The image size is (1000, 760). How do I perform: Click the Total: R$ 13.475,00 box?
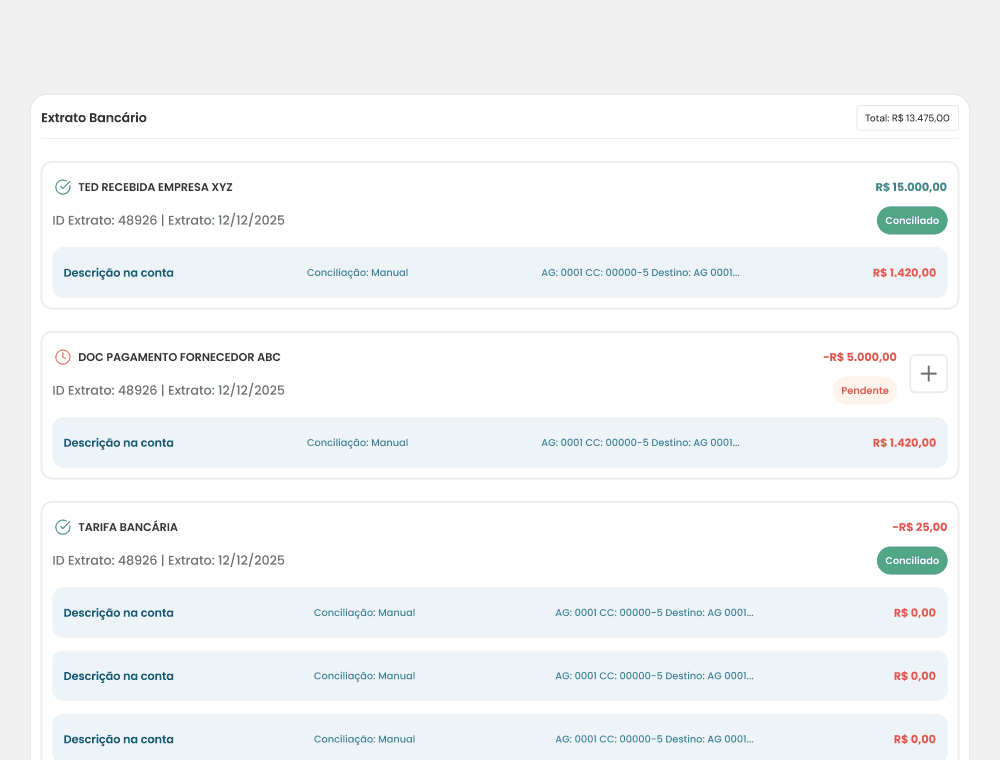907,118
